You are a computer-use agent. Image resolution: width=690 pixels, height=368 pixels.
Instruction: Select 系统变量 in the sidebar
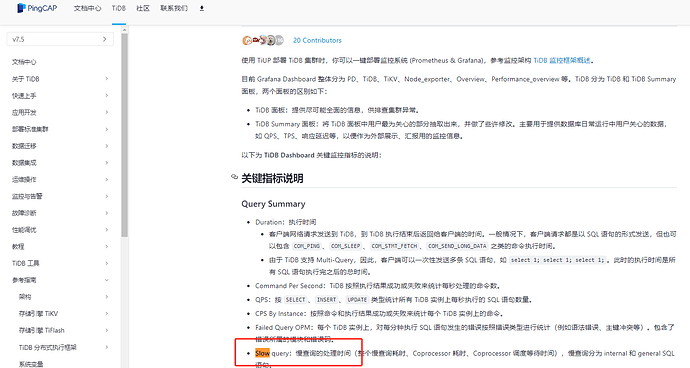tap(31, 364)
